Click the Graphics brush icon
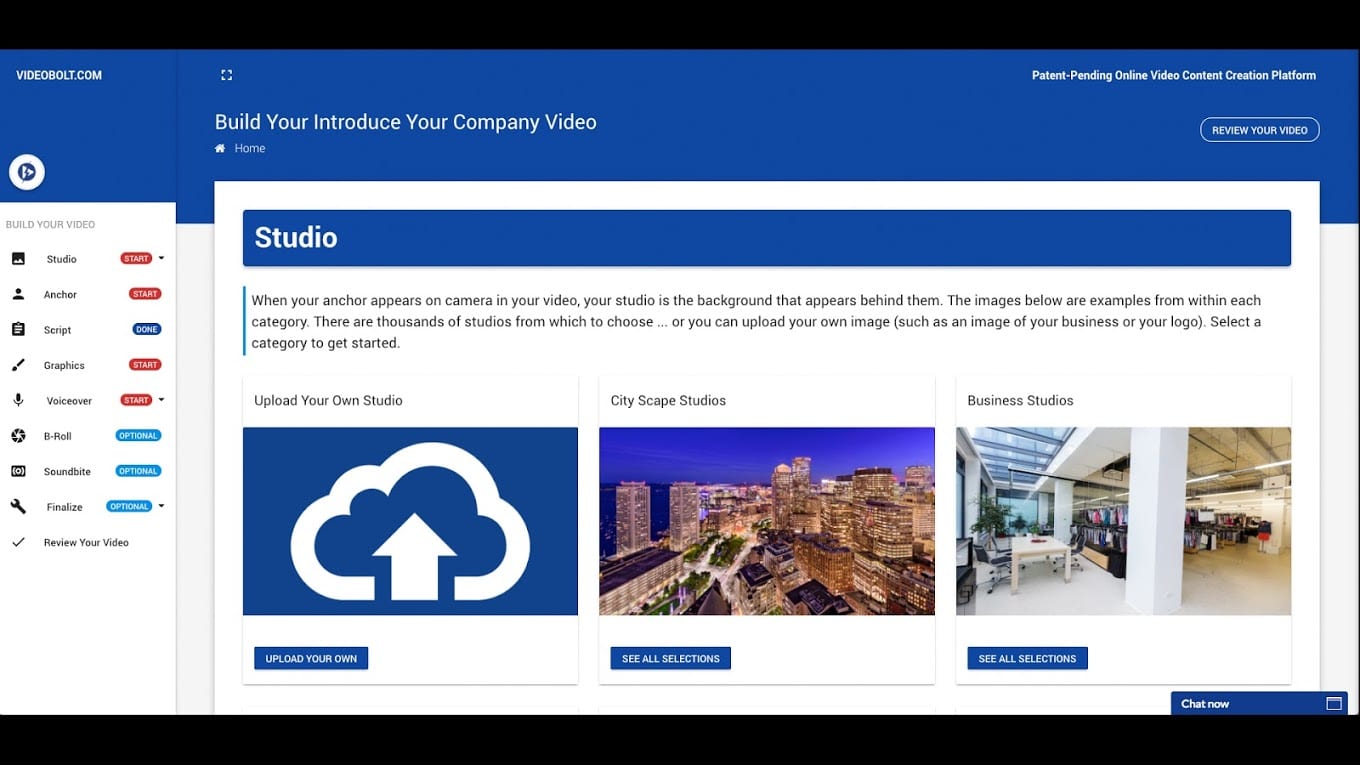Screen dimensions: 1360x765 click(18, 365)
